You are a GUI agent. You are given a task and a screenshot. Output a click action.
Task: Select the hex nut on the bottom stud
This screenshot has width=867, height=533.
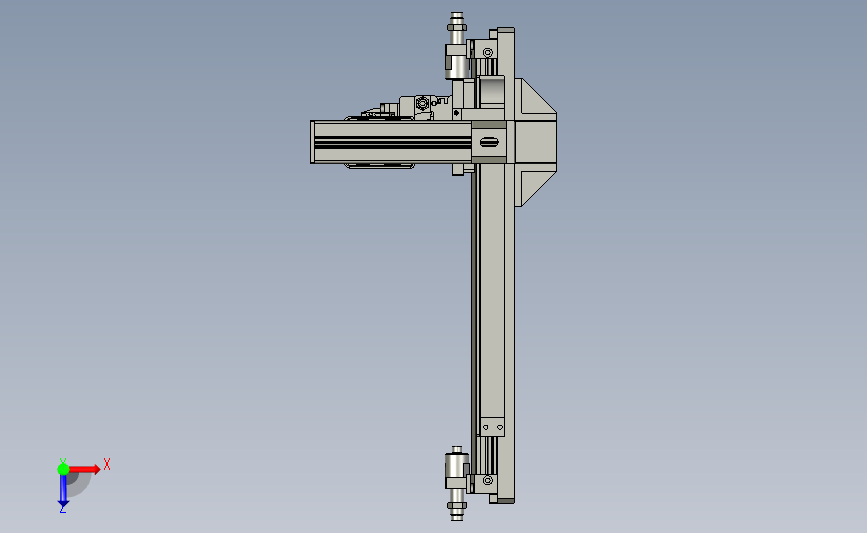click(457, 505)
